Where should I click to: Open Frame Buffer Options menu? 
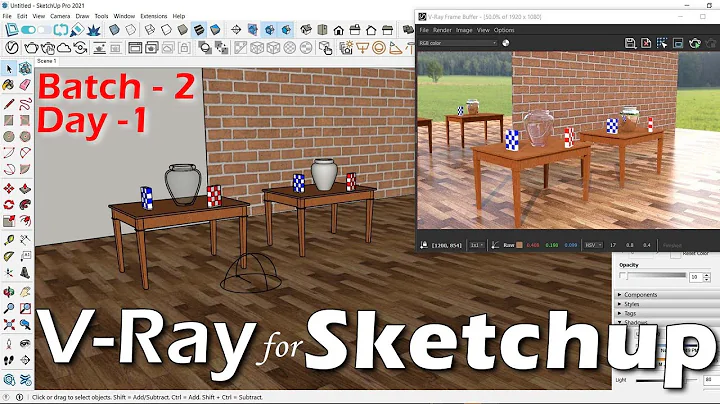[x=504, y=30]
